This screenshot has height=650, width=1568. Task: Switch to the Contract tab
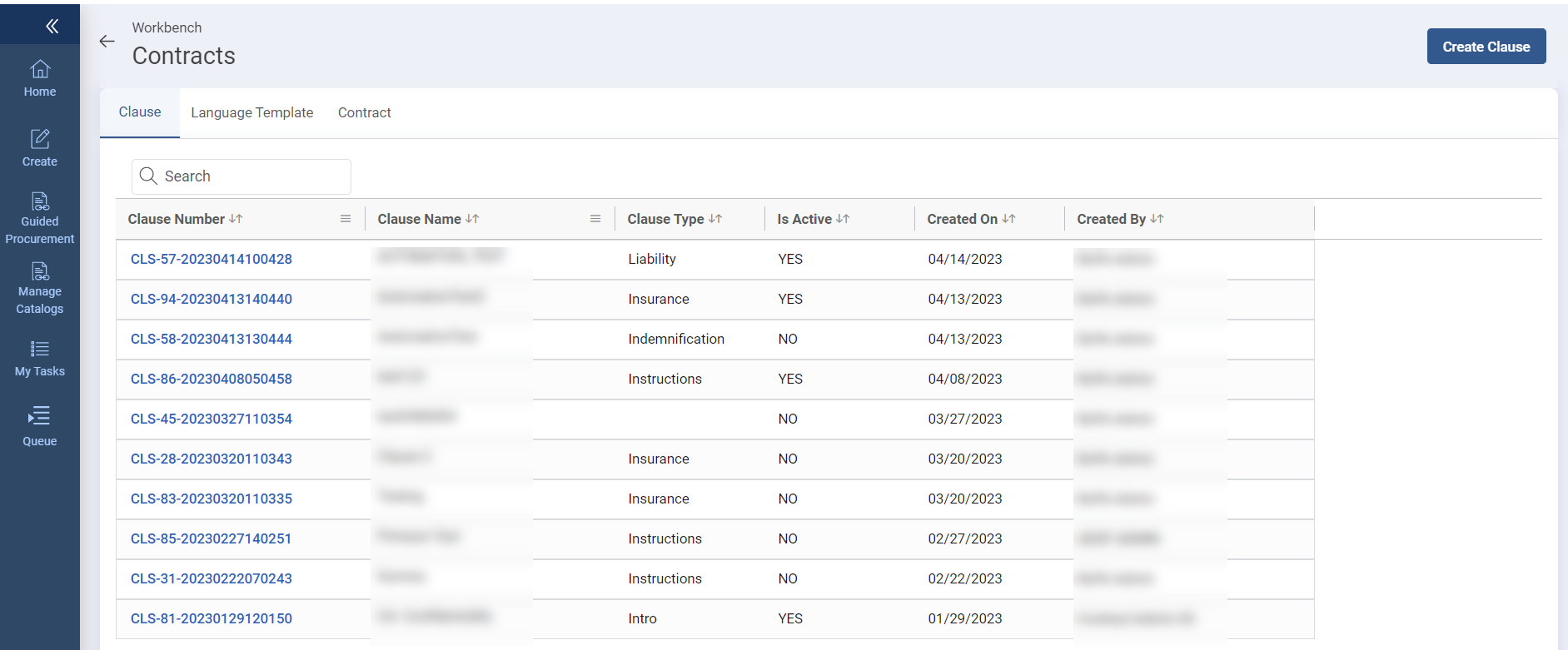(364, 113)
